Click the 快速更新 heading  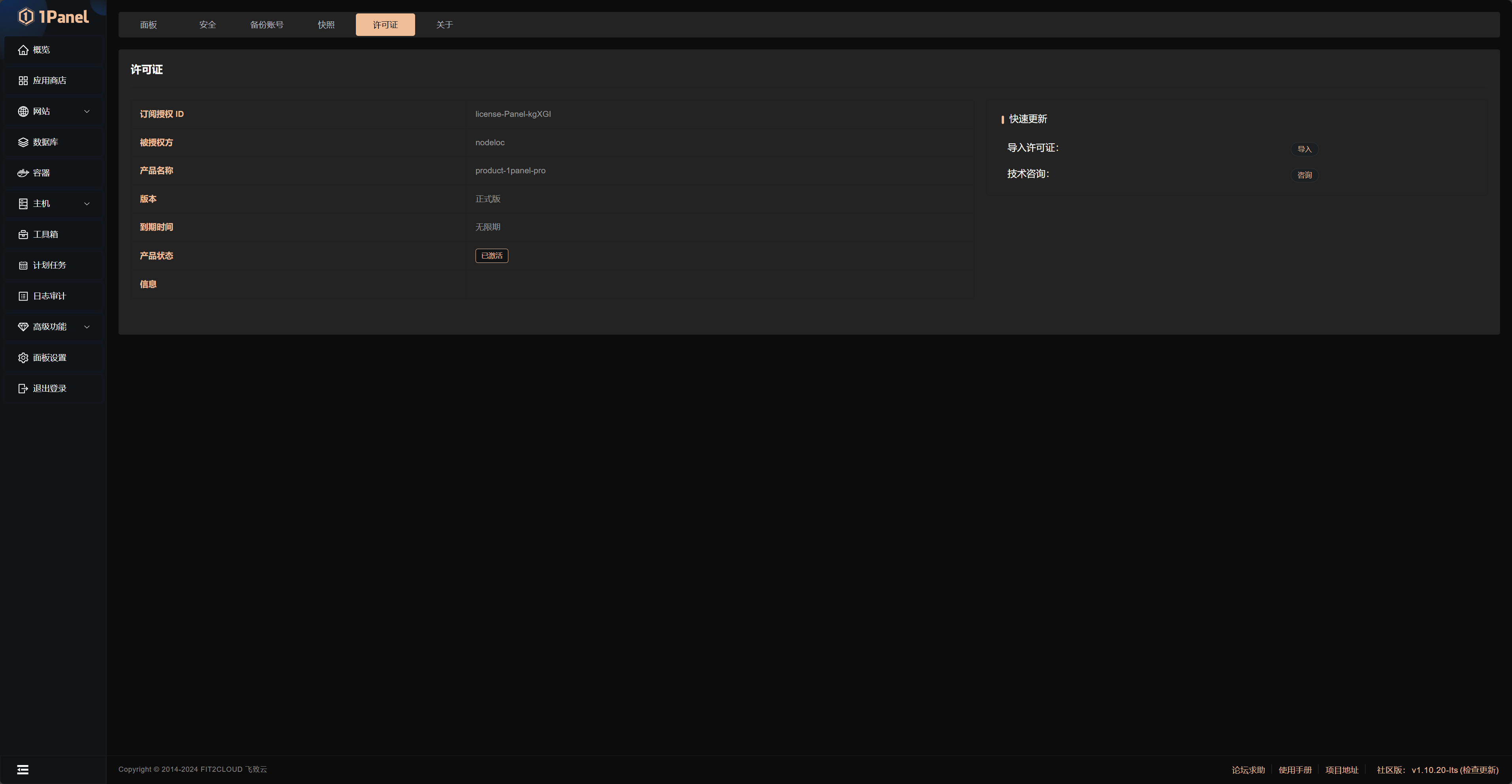click(1028, 119)
